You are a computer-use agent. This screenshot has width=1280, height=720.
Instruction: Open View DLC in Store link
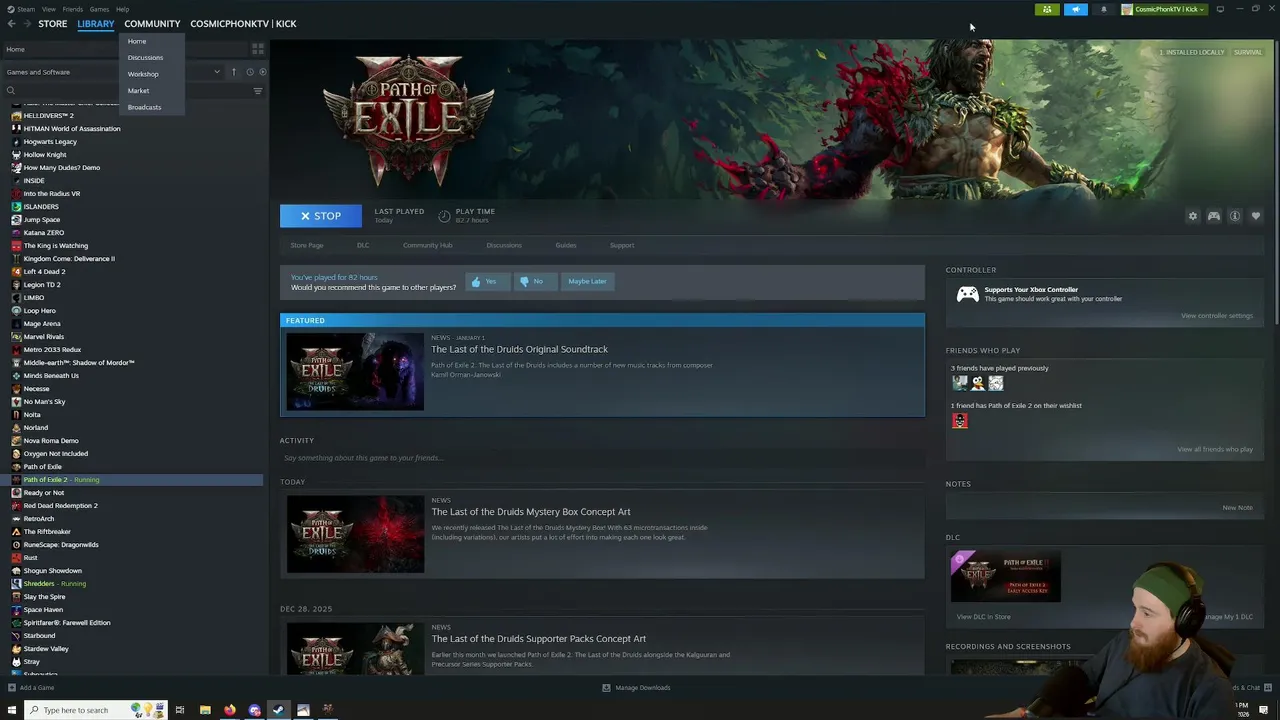(983, 617)
